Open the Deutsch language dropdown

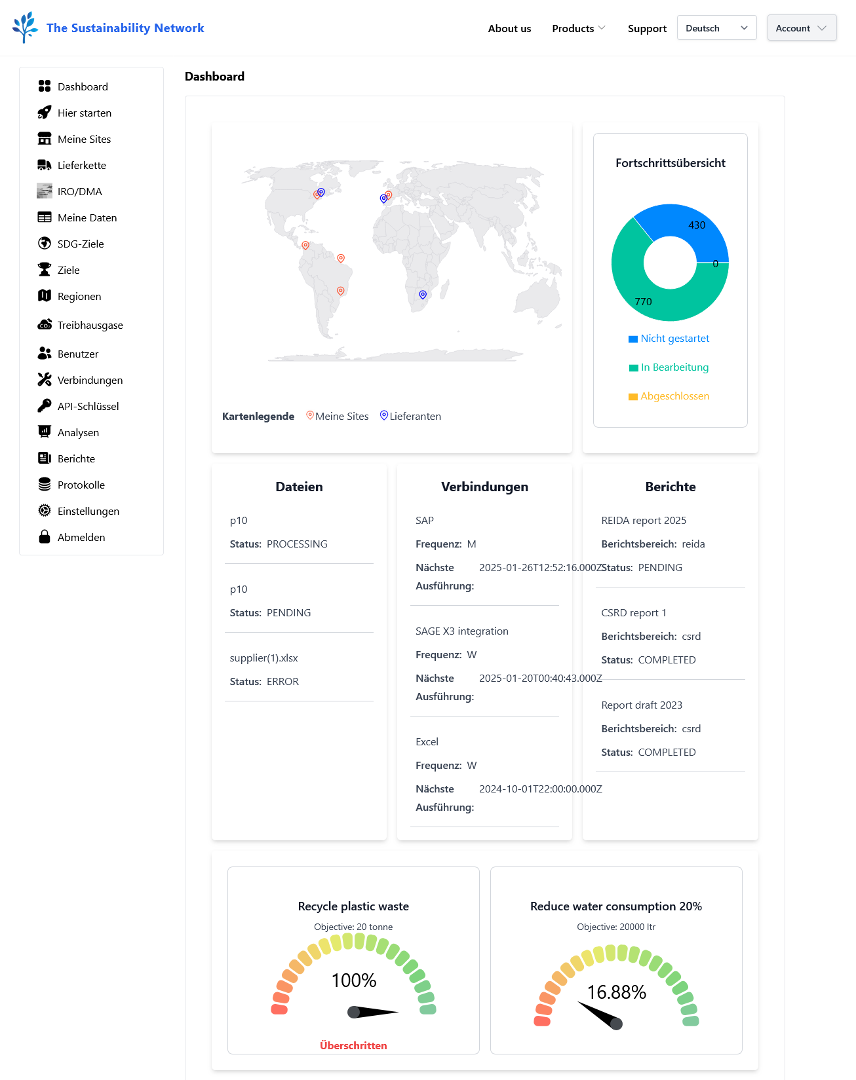pyautogui.click(x=716, y=28)
